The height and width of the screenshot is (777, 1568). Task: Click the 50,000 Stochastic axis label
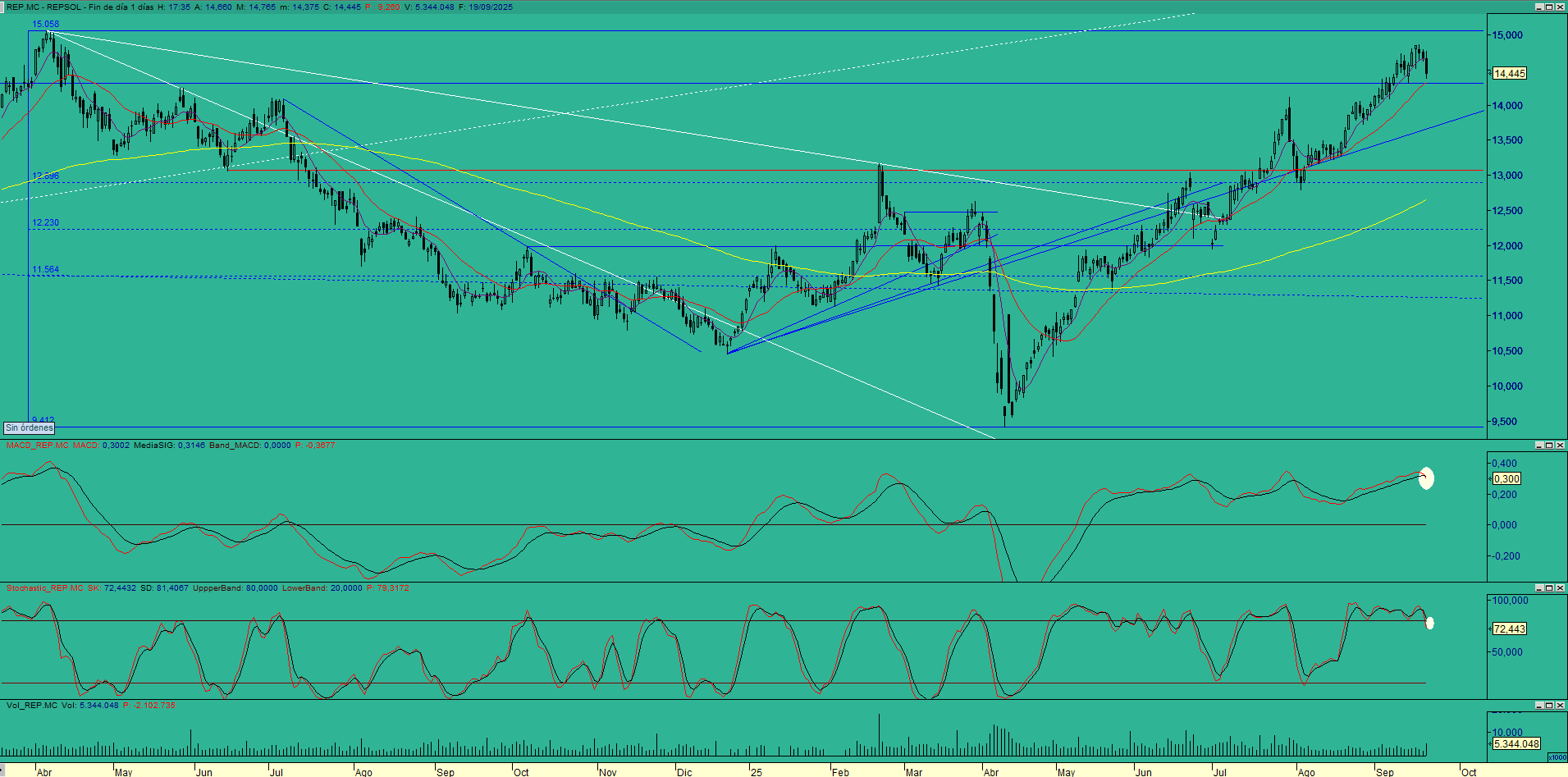tap(1507, 652)
